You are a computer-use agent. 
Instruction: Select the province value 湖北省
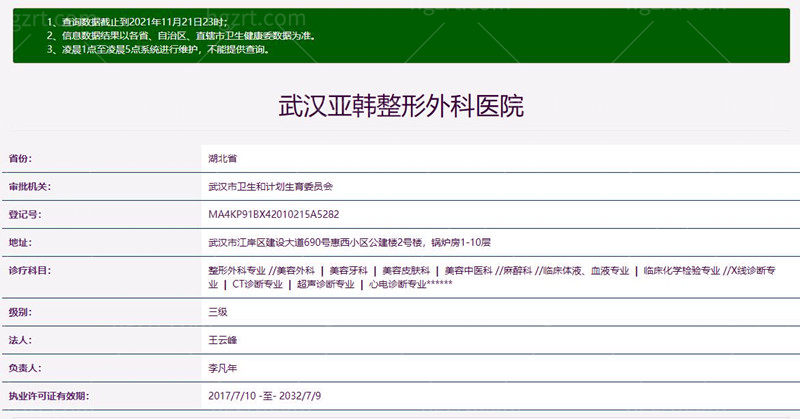click(222, 158)
